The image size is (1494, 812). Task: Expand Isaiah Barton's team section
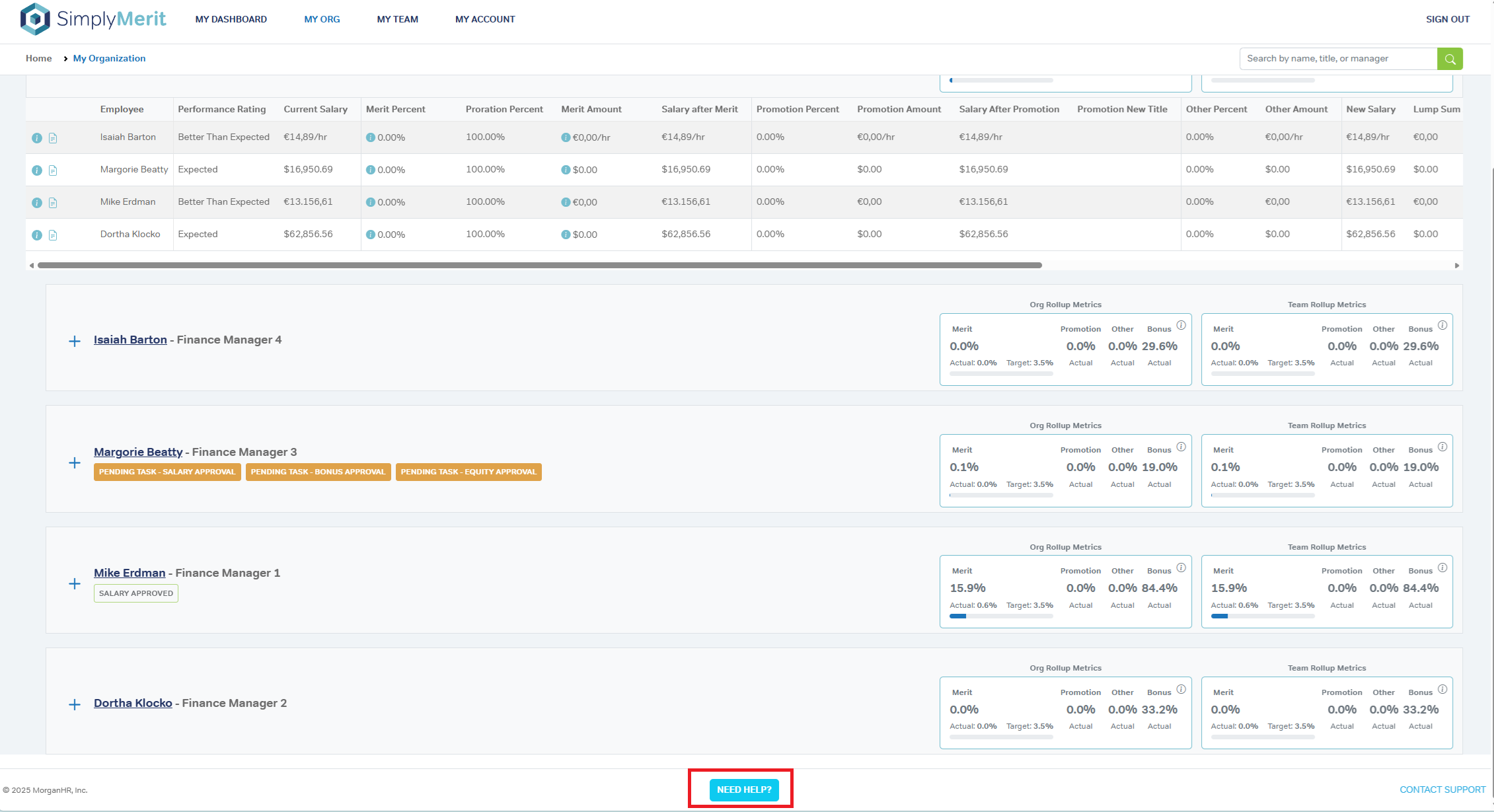[x=75, y=341]
